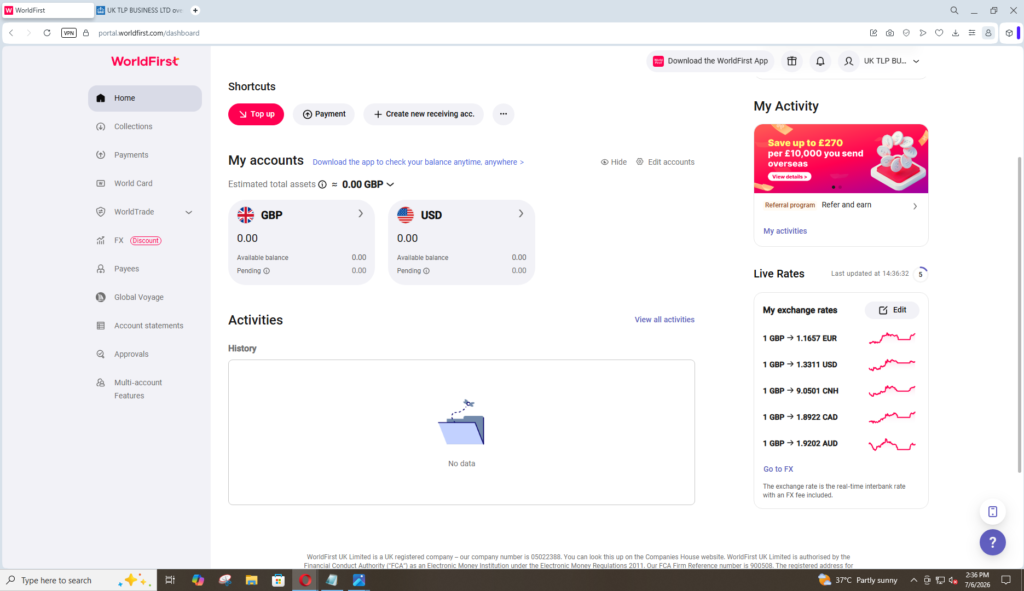Viewport: 1024px width, 591px height.
Task: Open a new browser tab
Action: [x=195, y=10]
